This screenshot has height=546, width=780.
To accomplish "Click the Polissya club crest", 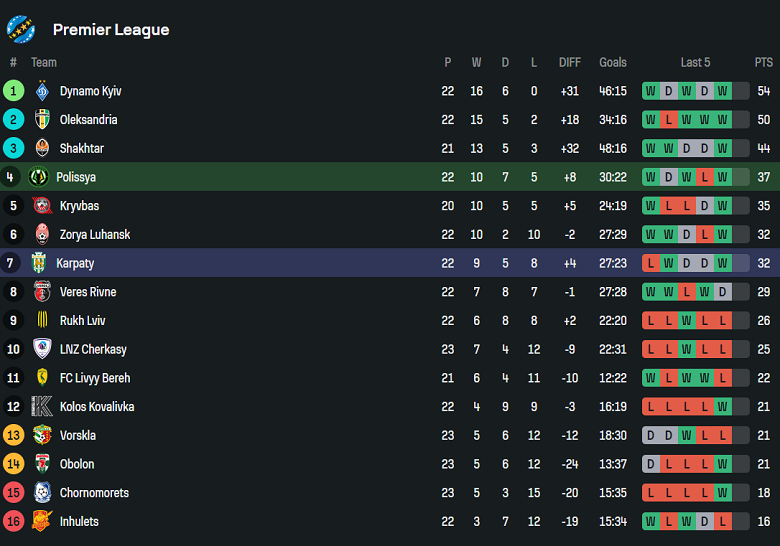I will coord(39,177).
